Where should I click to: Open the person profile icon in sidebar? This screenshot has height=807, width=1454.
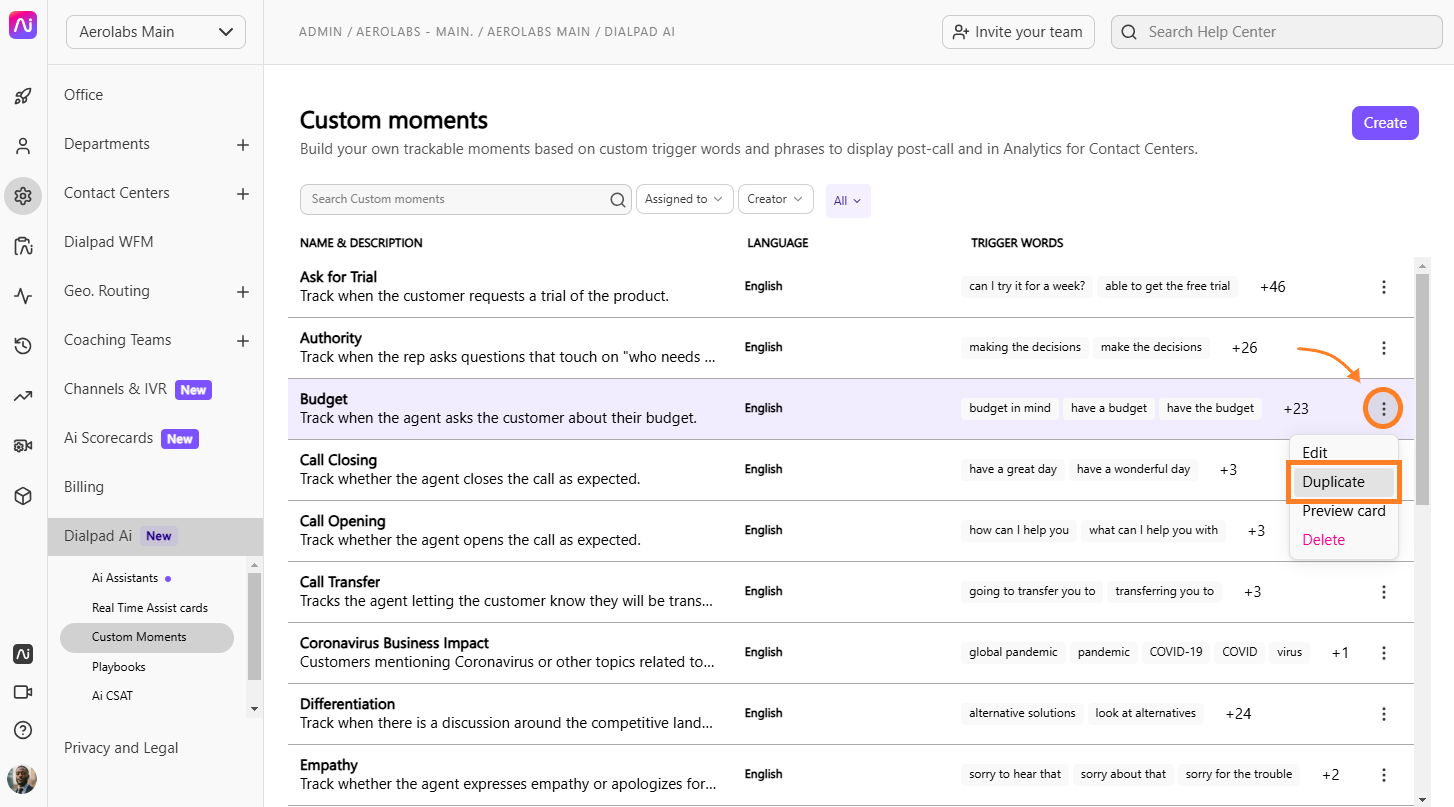pyautogui.click(x=23, y=146)
